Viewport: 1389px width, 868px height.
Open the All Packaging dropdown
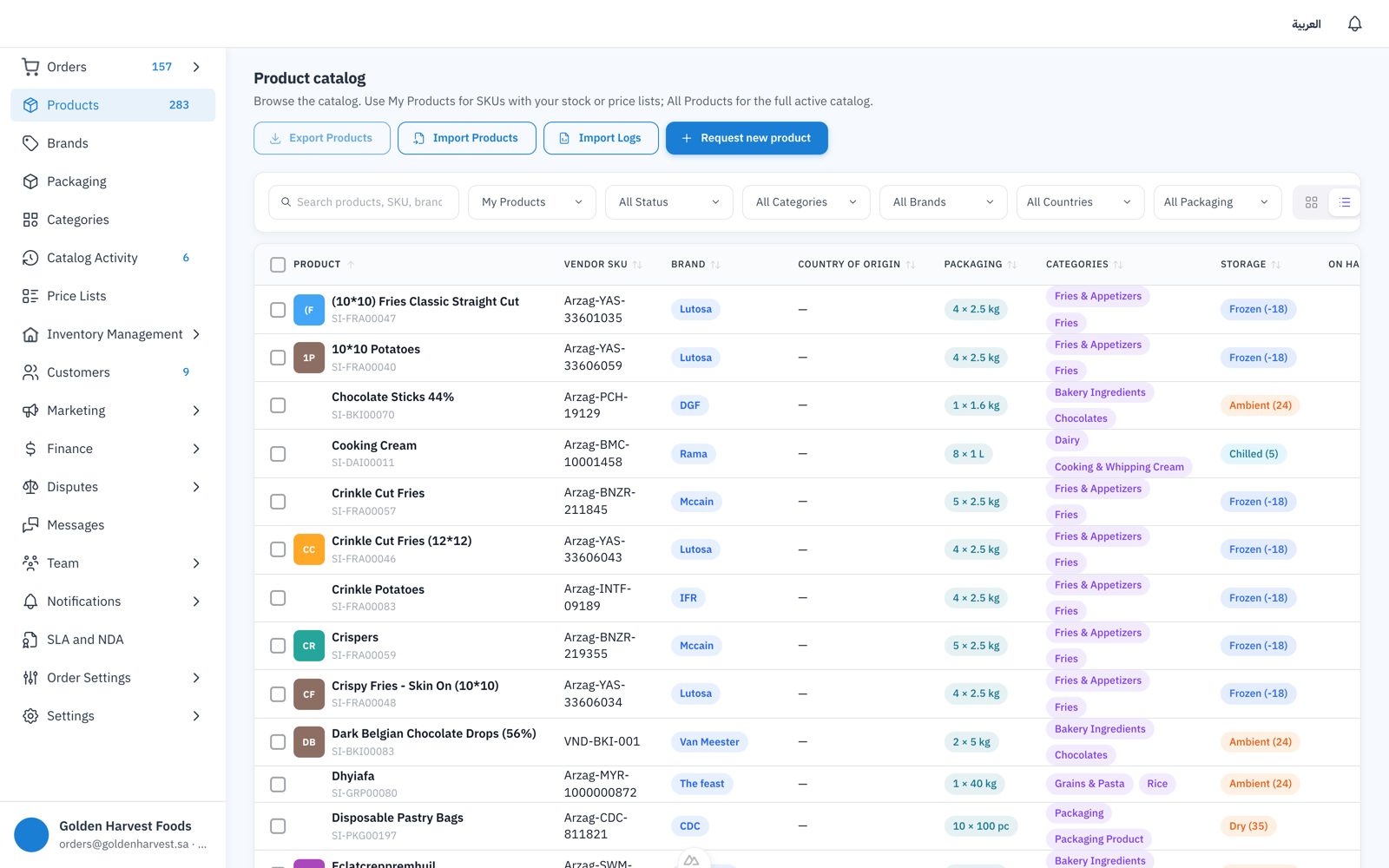[1218, 202]
